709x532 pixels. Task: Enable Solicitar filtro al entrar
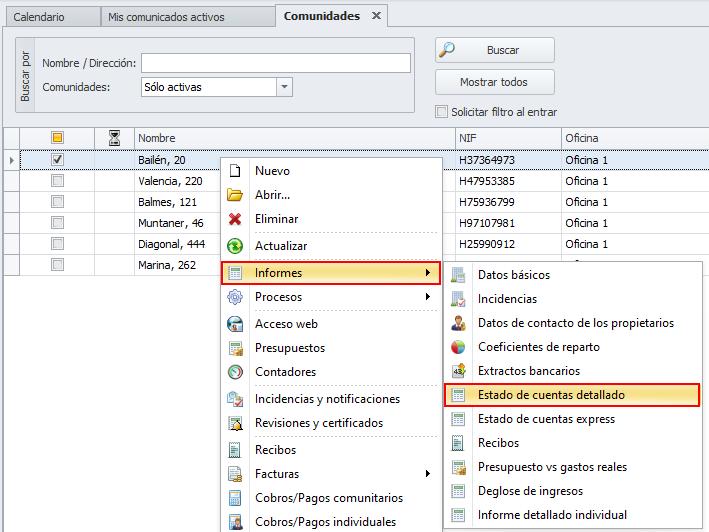(441, 112)
